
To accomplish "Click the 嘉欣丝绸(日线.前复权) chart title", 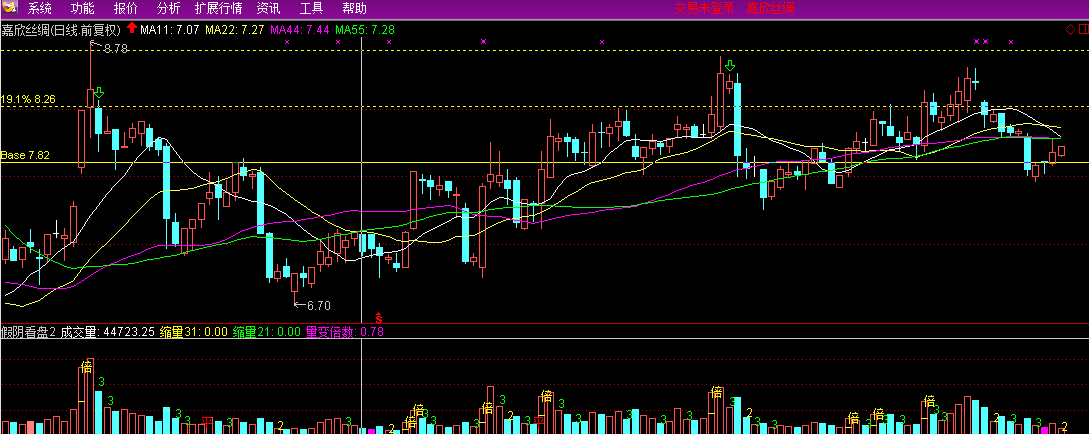I will [61, 30].
